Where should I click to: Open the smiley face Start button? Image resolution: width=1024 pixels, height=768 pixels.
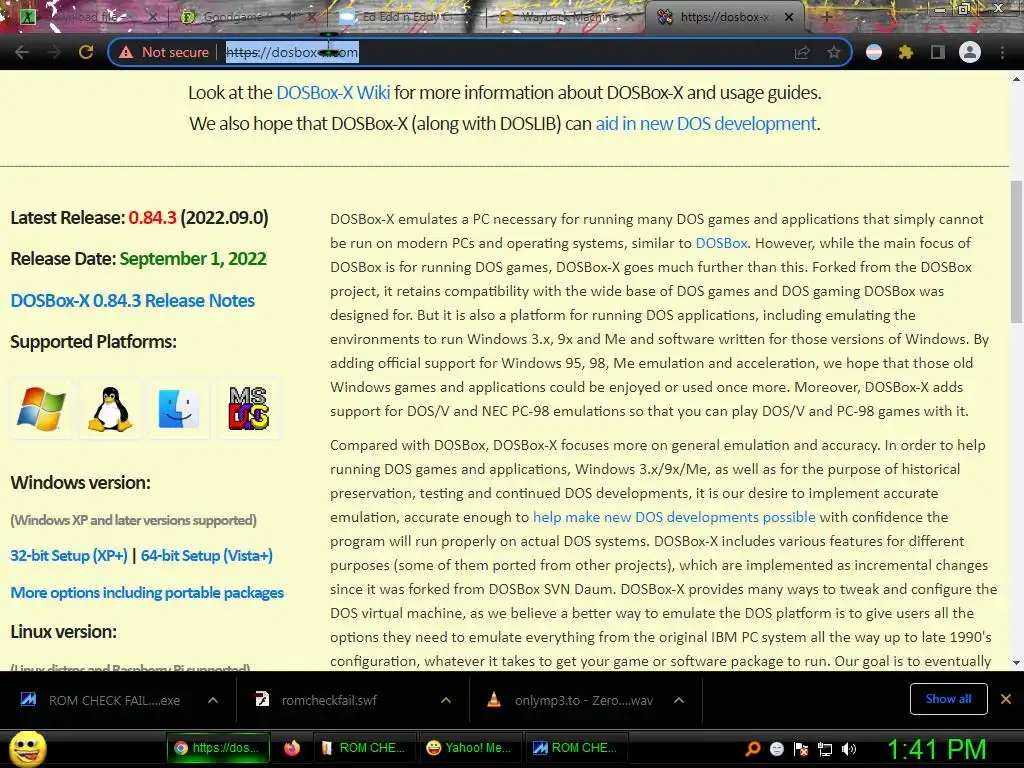pyautogui.click(x=27, y=749)
